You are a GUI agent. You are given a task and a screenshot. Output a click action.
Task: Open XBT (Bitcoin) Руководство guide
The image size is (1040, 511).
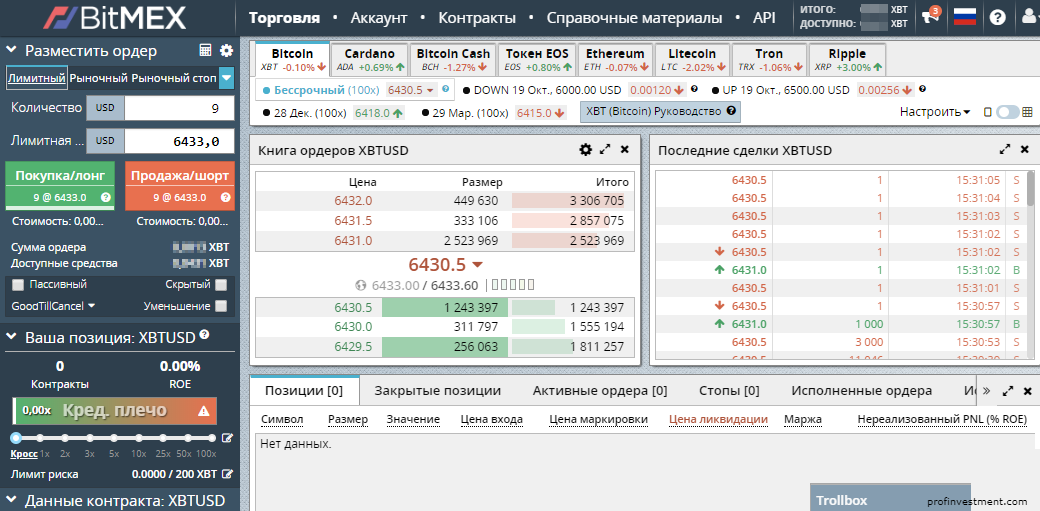[660, 112]
